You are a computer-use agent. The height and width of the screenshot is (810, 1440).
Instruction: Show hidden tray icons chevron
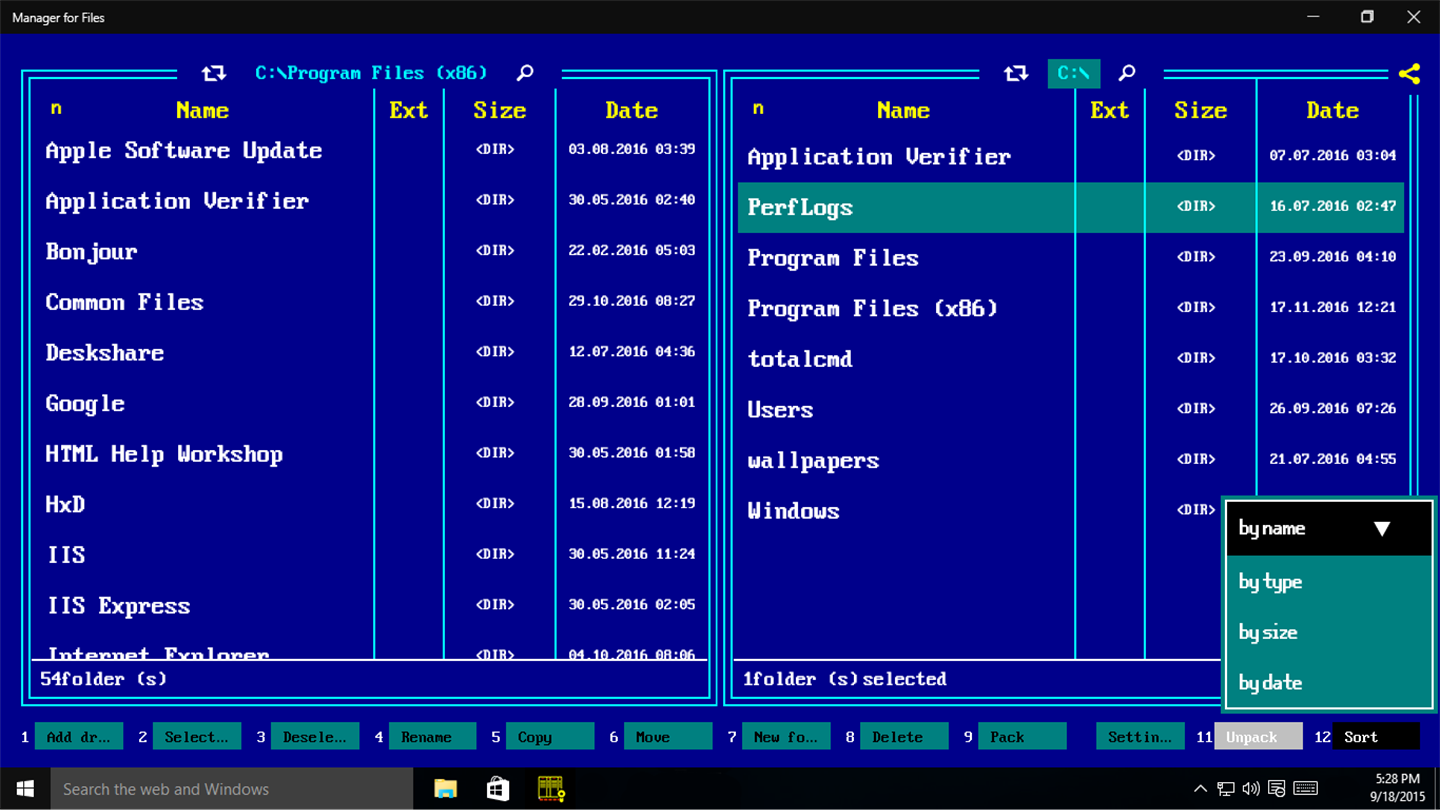(1201, 789)
